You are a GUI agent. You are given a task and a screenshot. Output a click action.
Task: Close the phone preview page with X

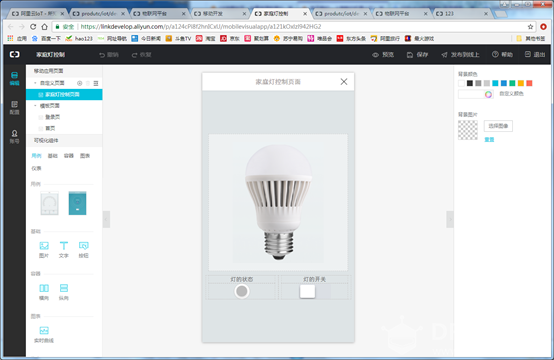[x=344, y=82]
